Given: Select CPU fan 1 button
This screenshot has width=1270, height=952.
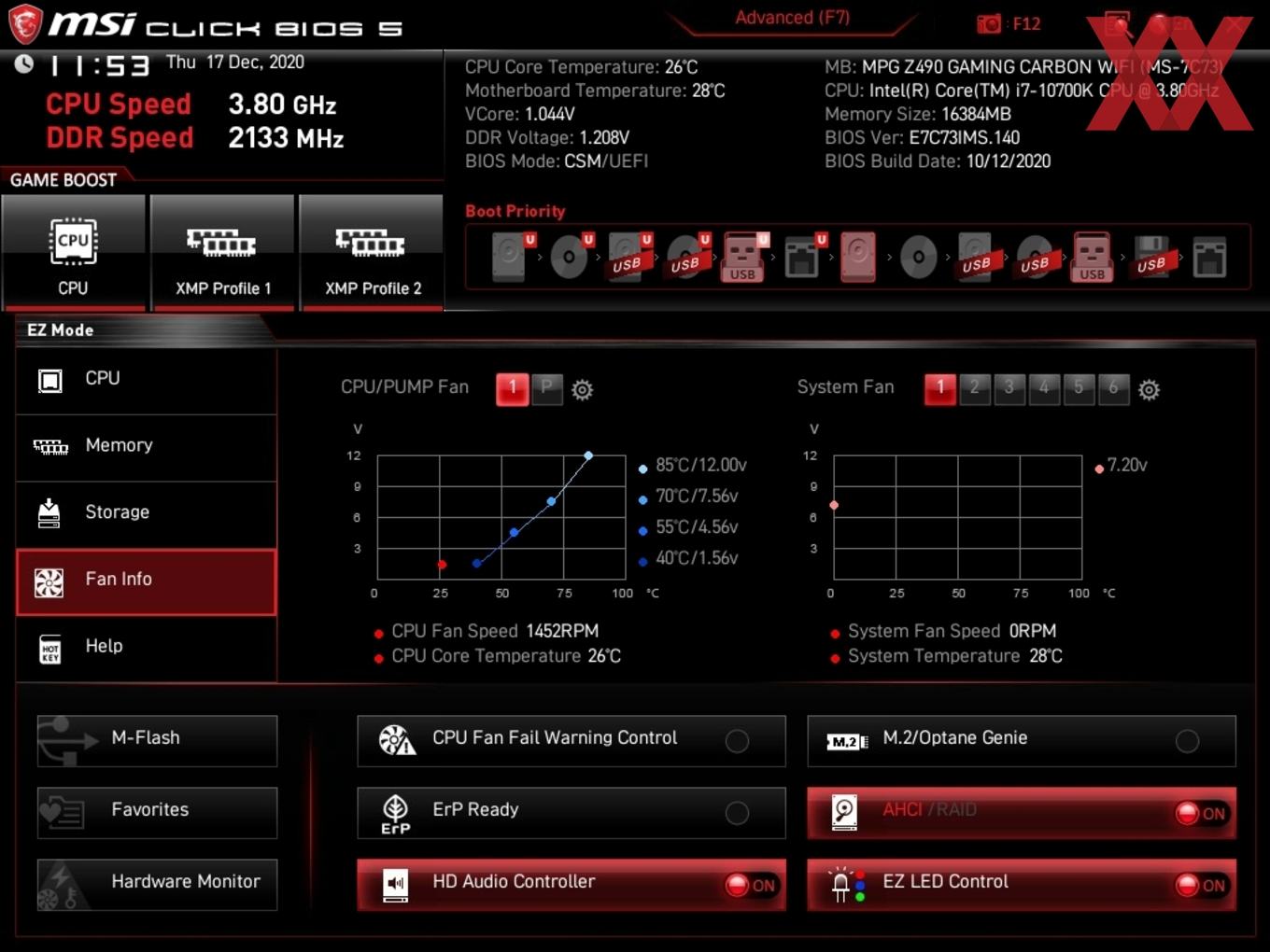Looking at the screenshot, I should [x=512, y=389].
